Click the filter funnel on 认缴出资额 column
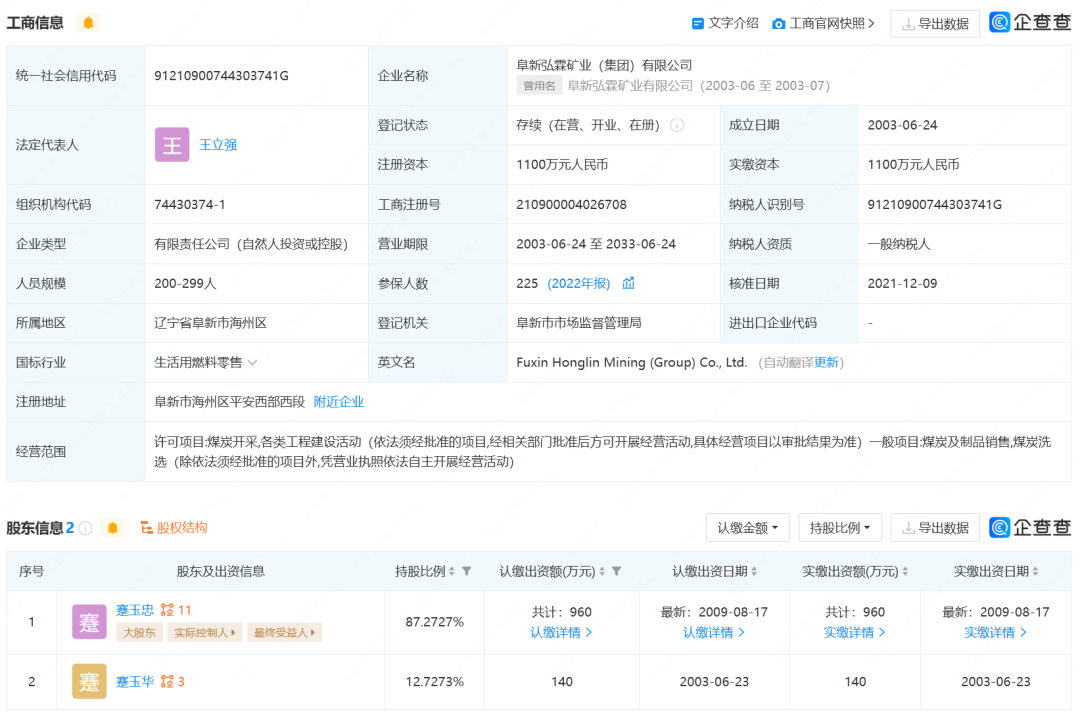Viewport: 1080px width, 721px height. (x=617, y=569)
